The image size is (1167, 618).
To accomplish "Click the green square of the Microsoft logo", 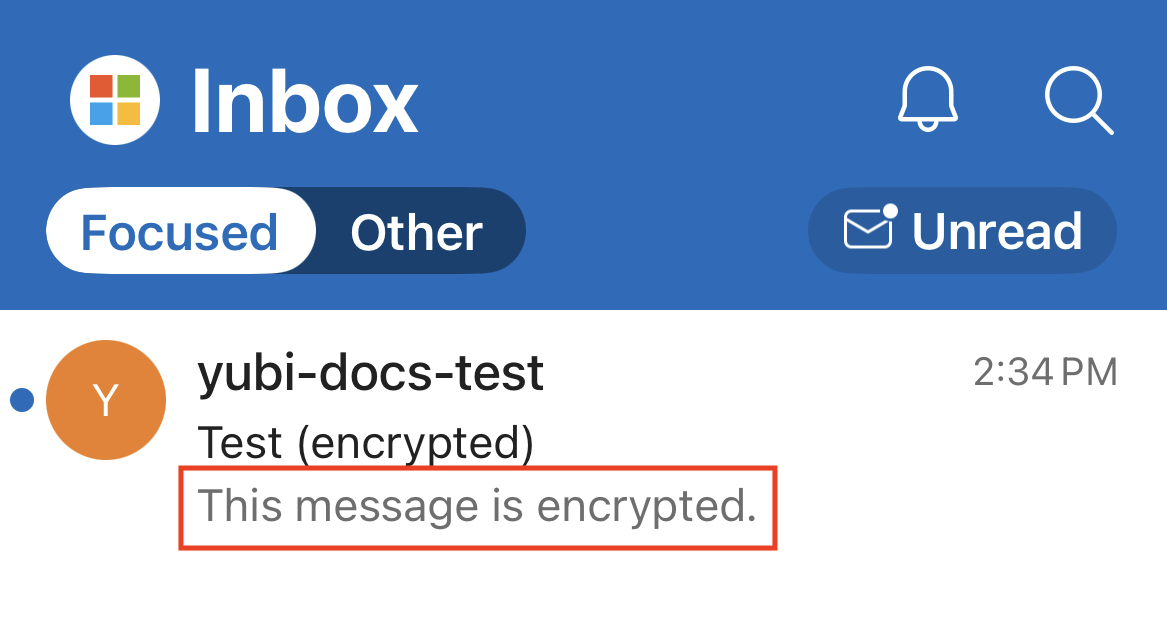I will (x=129, y=87).
